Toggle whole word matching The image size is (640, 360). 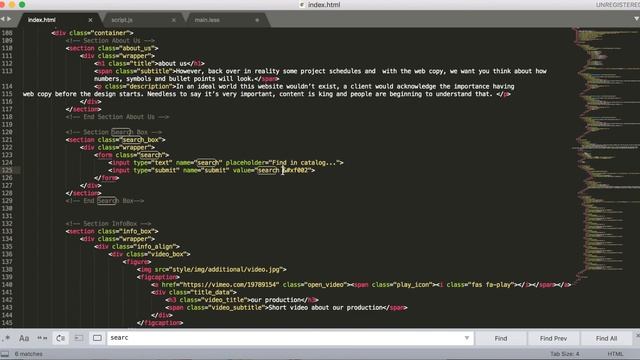pyautogui.click(x=42, y=338)
